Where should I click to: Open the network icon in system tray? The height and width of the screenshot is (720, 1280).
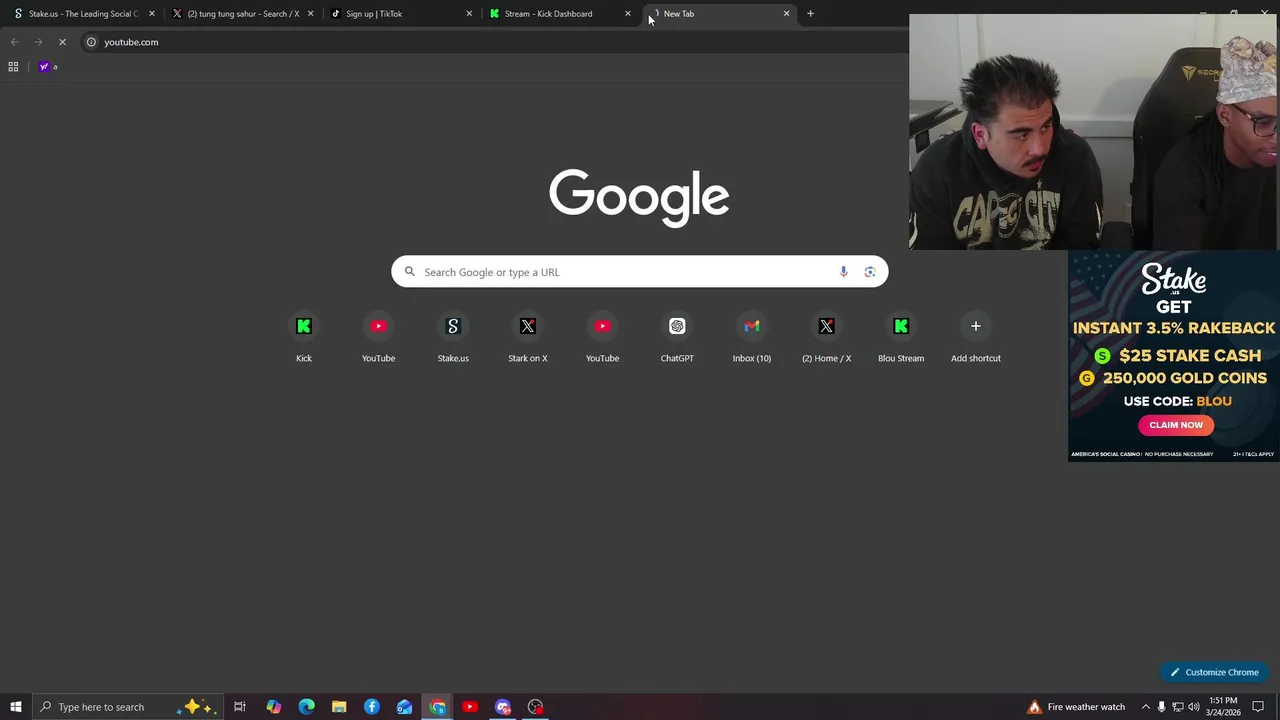pyautogui.click(x=1178, y=707)
